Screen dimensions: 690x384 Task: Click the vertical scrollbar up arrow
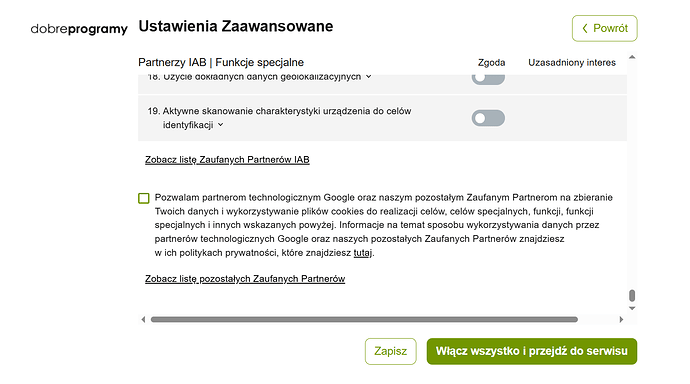coord(632,57)
